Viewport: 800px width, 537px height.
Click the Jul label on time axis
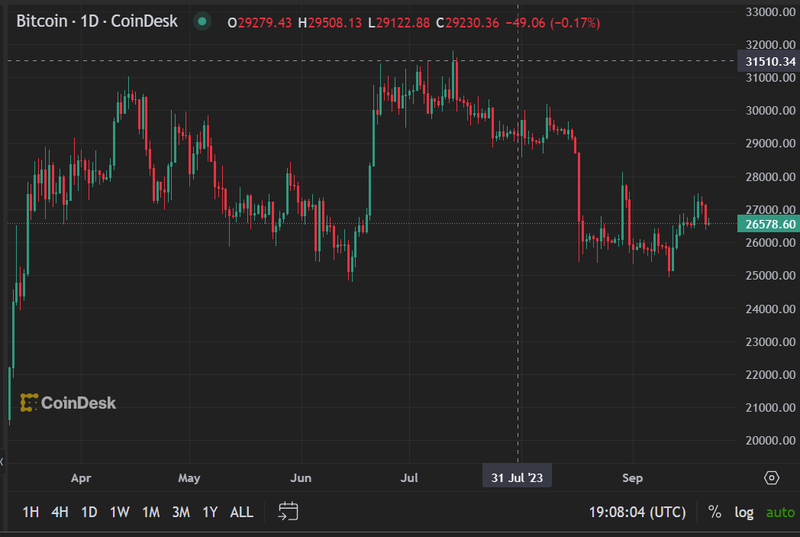(x=409, y=478)
